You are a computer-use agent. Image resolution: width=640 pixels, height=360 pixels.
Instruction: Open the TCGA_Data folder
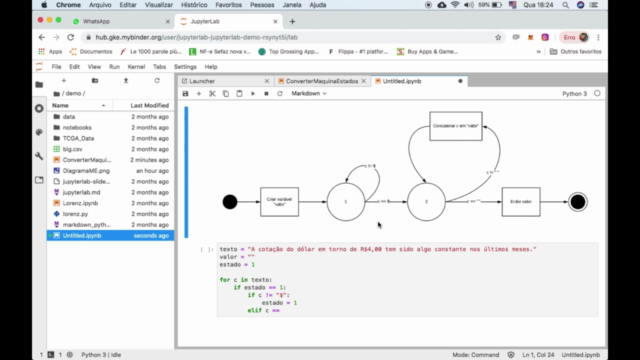[x=110, y=138]
